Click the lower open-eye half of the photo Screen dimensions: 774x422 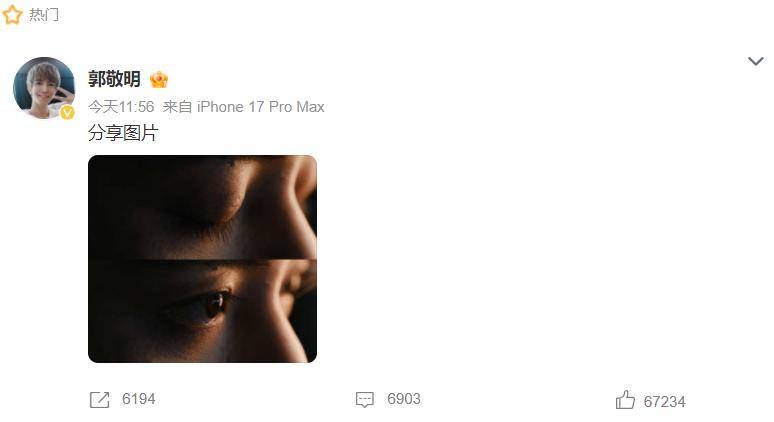202,311
